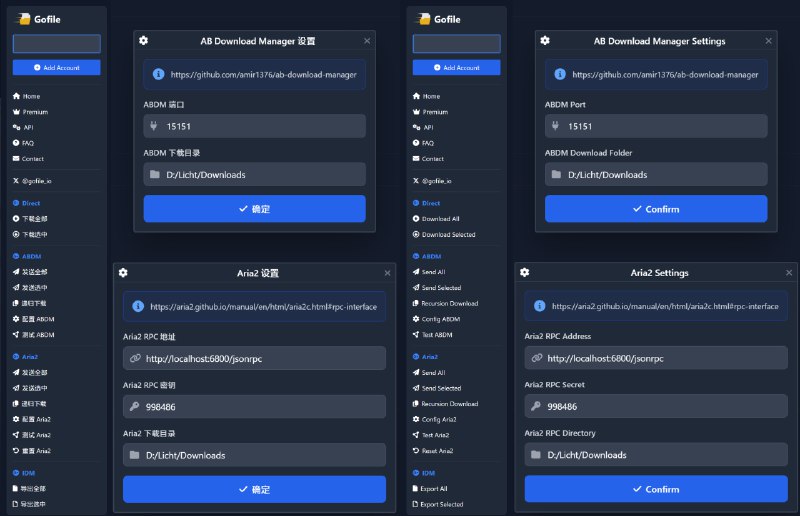Open Premium in the English sidebar
This screenshot has width=800, height=516.
click(430, 112)
